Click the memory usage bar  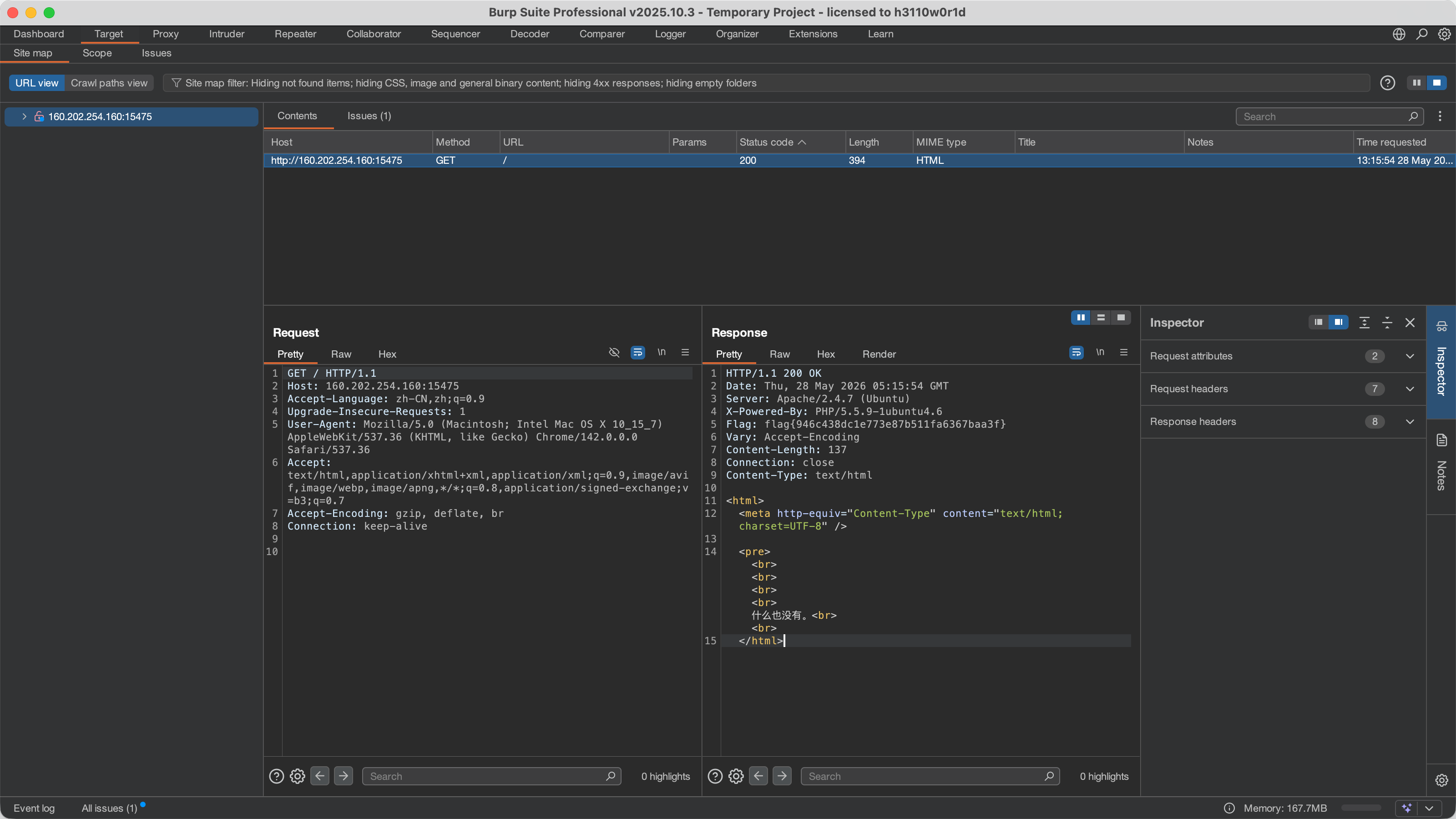[1361, 808]
